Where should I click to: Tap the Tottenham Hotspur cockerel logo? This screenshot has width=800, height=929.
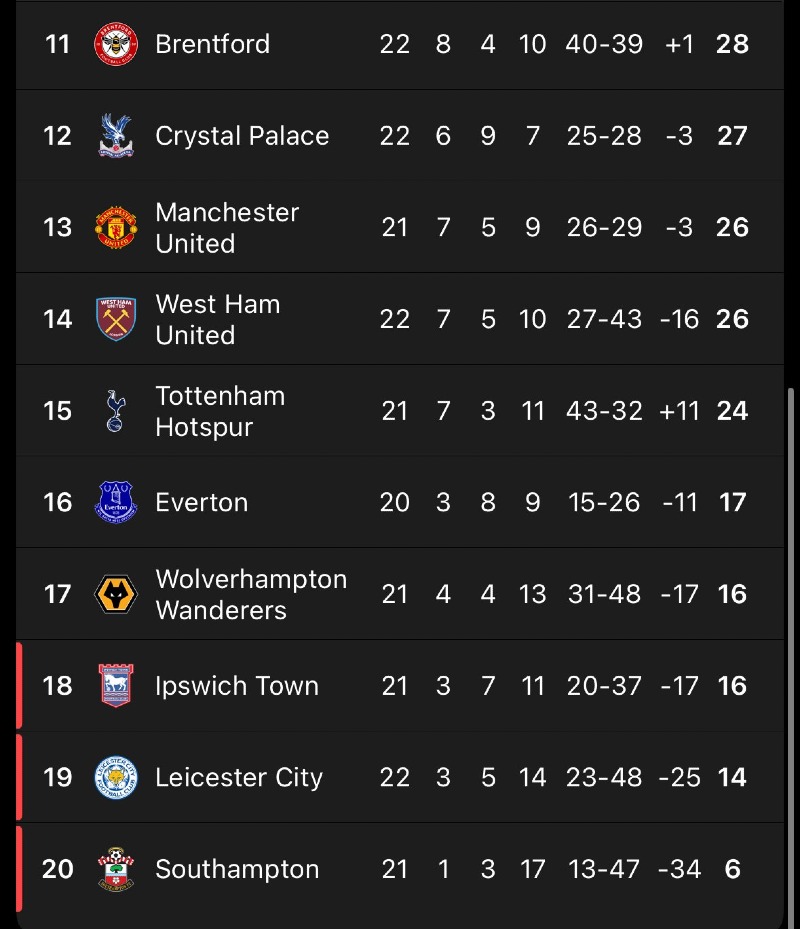click(116, 411)
